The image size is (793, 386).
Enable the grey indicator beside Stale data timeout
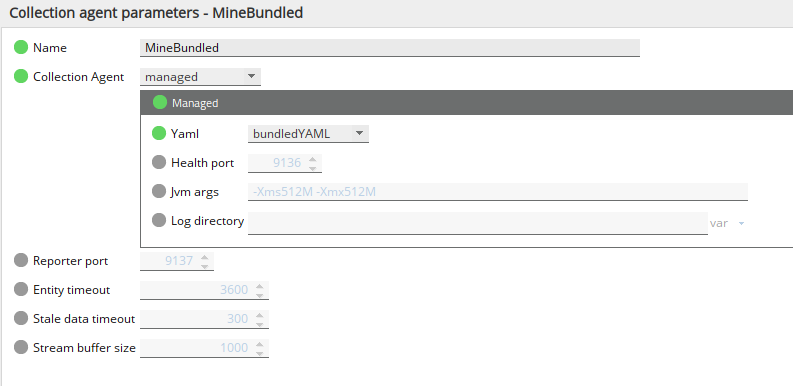pyautogui.click(x=21, y=319)
